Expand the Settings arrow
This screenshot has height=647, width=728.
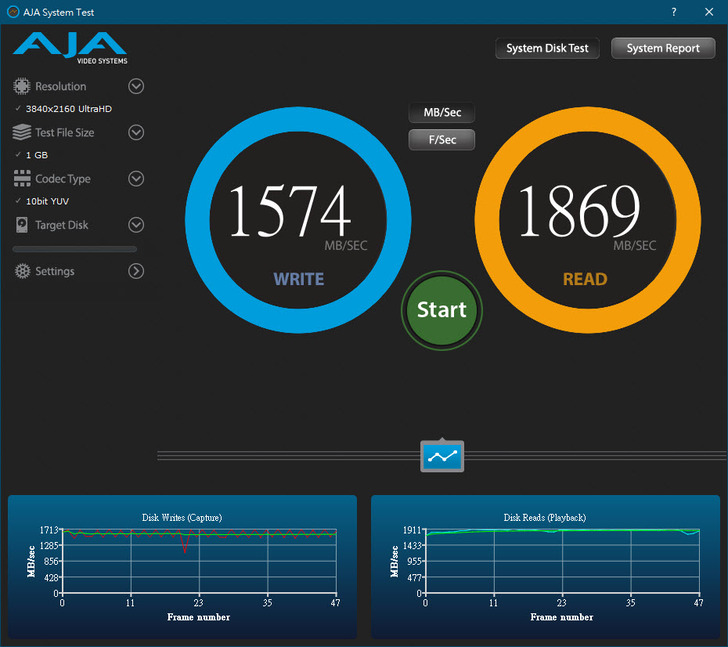click(136, 271)
